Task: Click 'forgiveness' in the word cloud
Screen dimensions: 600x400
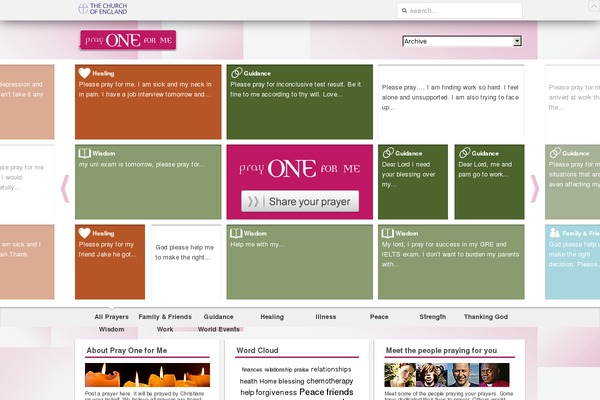Action: click(276, 392)
